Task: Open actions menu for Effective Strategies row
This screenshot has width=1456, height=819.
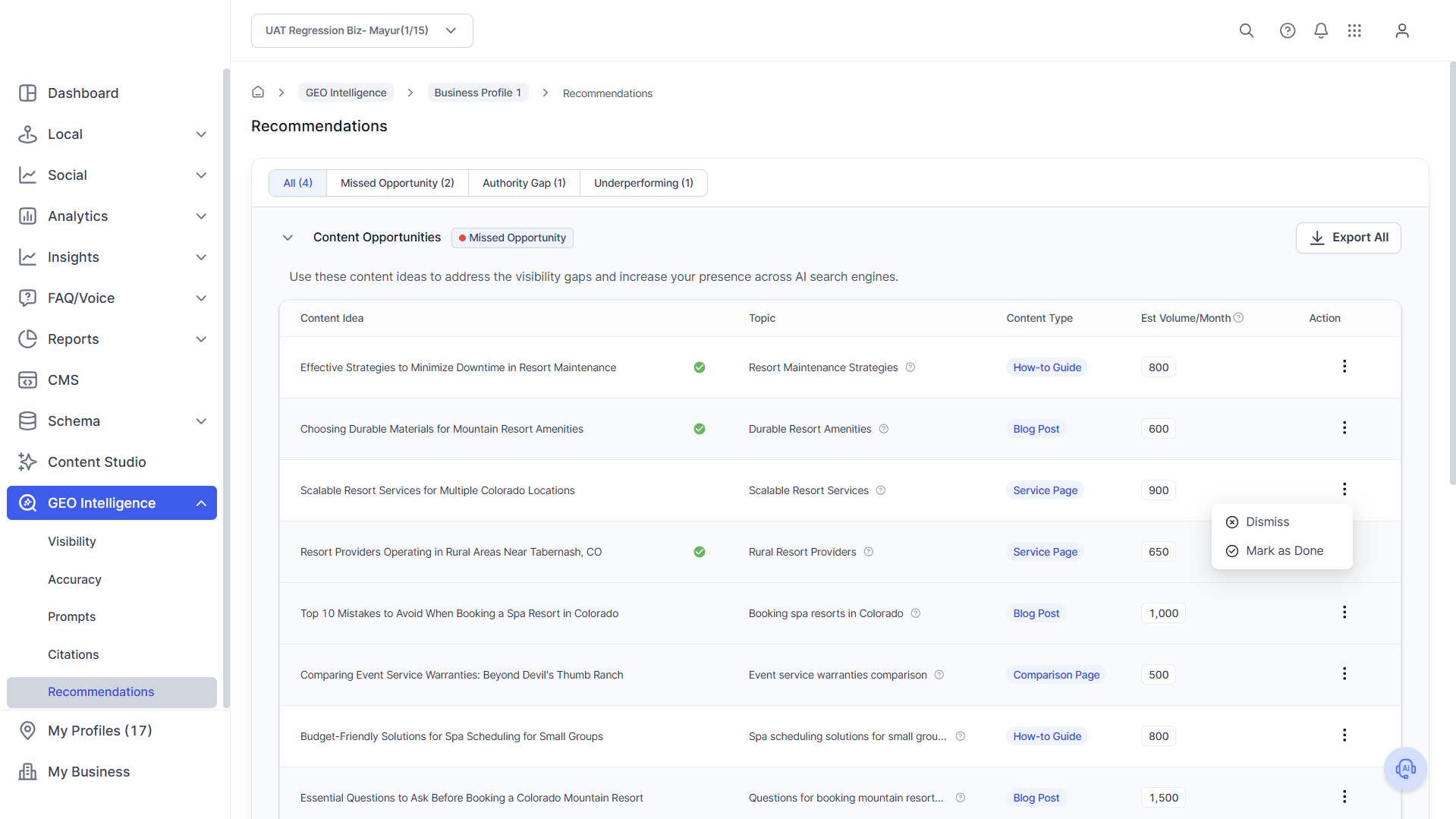Action: (x=1344, y=367)
